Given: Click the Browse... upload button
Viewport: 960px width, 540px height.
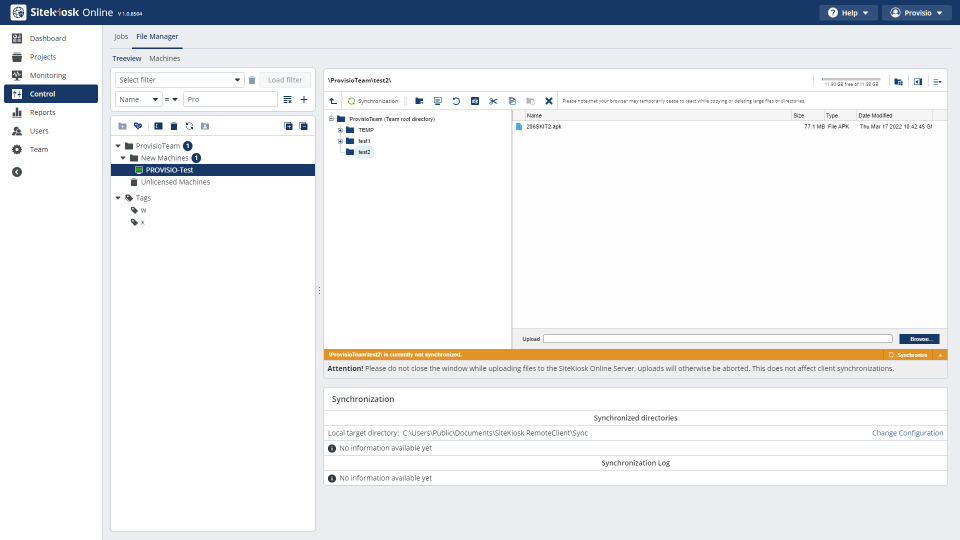Looking at the screenshot, I should tap(918, 339).
